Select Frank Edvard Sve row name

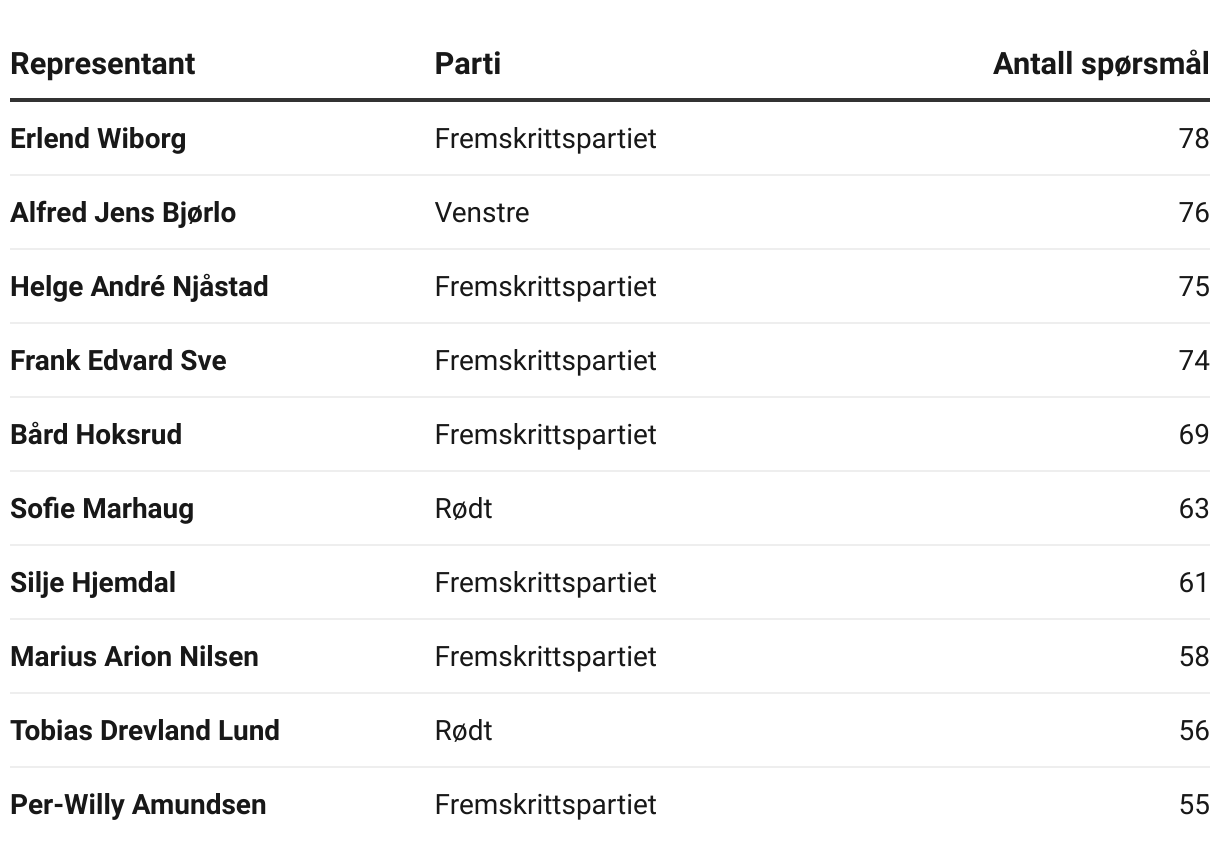click(x=118, y=360)
